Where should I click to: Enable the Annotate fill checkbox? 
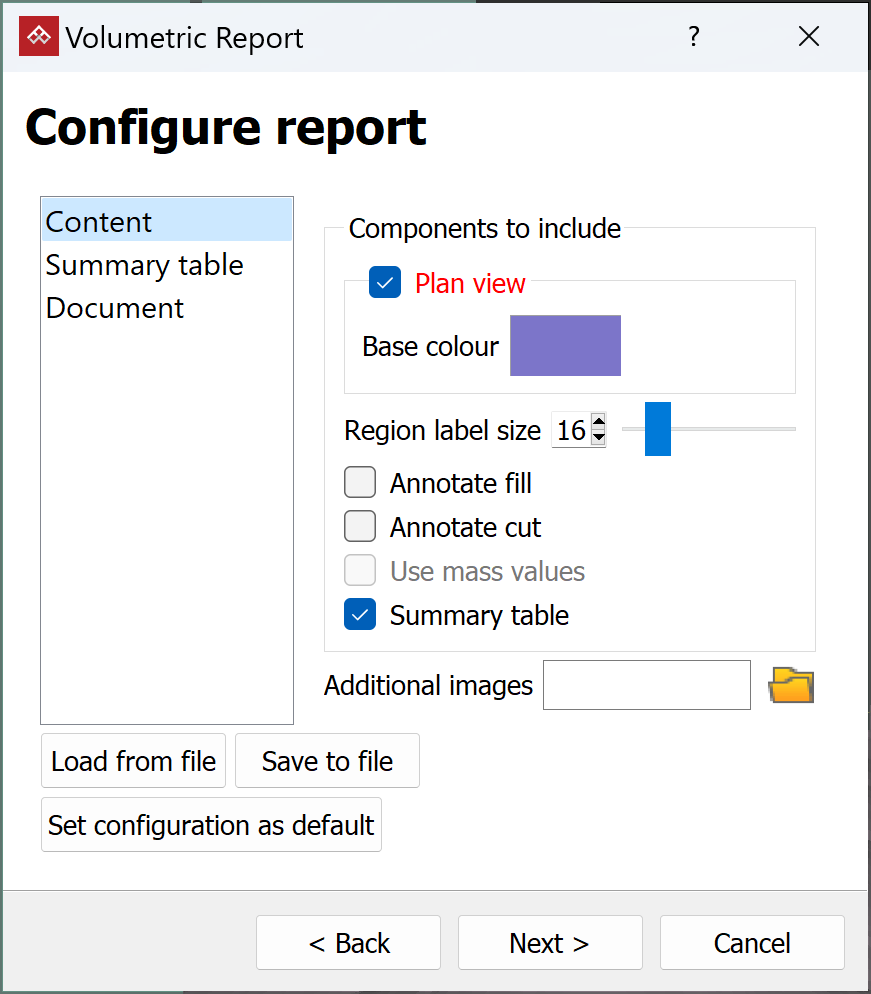pos(360,483)
